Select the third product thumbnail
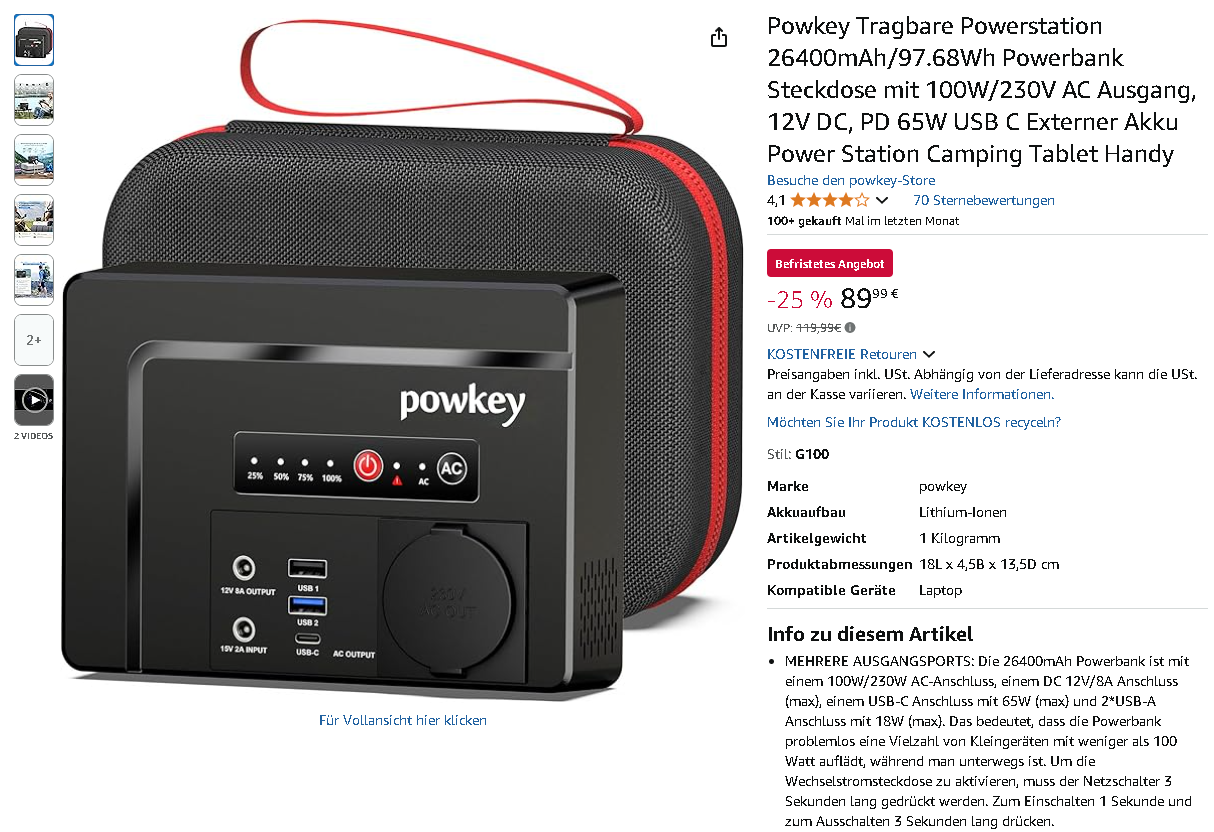Screen dimensions: 1214x832 point(34,160)
